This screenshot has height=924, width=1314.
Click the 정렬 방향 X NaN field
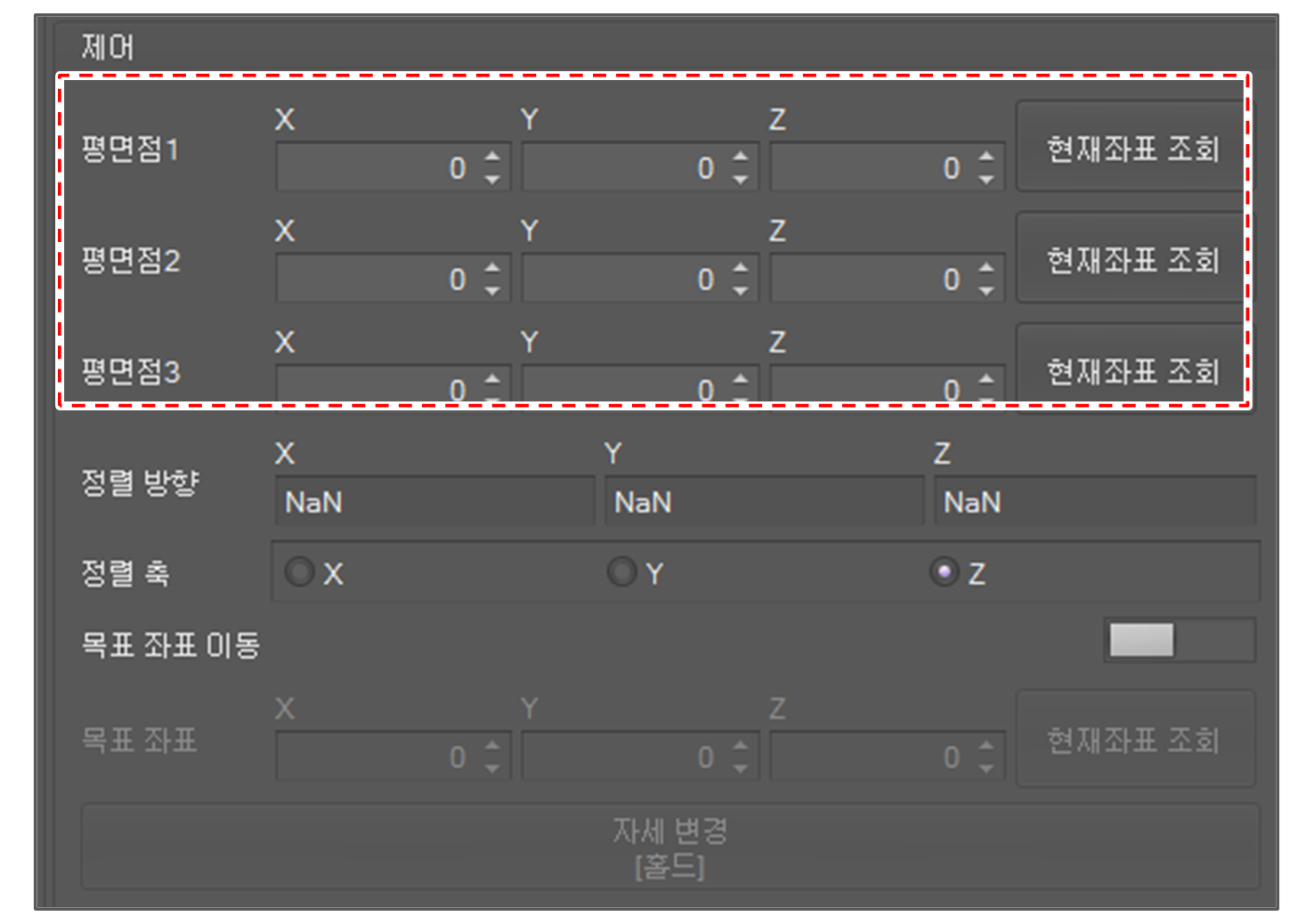[434, 502]
